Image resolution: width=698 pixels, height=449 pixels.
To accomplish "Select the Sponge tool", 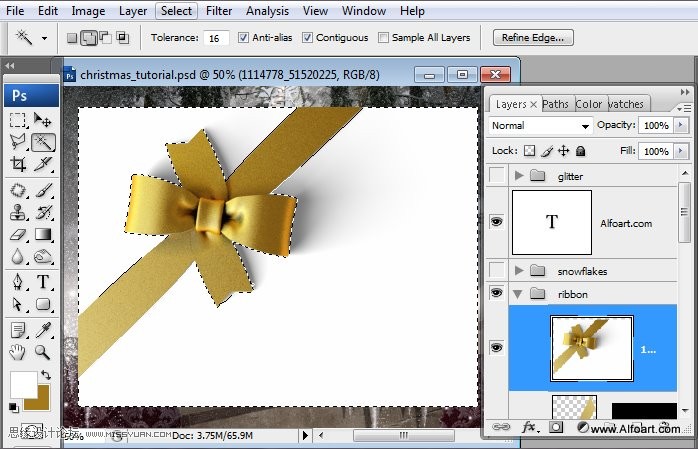I will pos(43,256).
